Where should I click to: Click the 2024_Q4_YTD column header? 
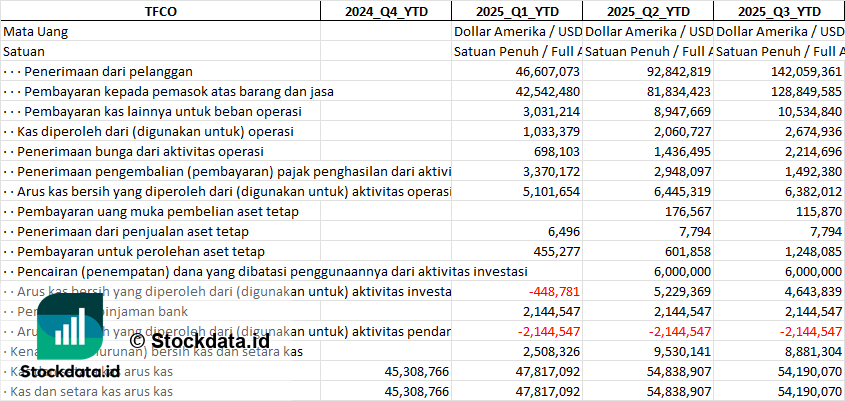[x=386, y=11]
